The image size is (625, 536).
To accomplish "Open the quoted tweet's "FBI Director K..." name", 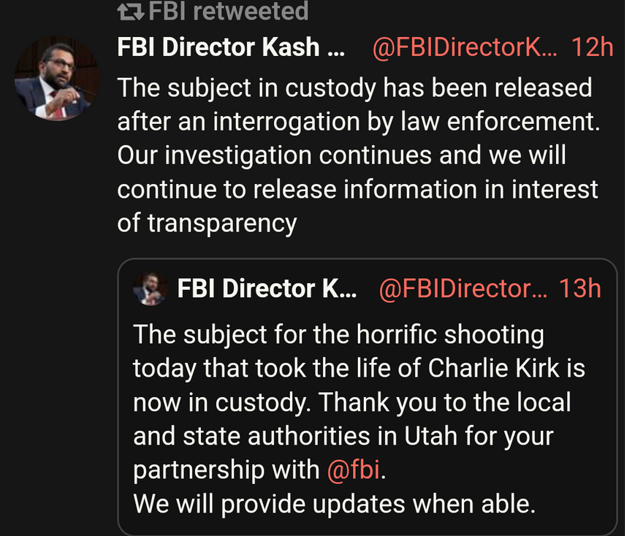I will pyautogui.click(x=266, y=289).
